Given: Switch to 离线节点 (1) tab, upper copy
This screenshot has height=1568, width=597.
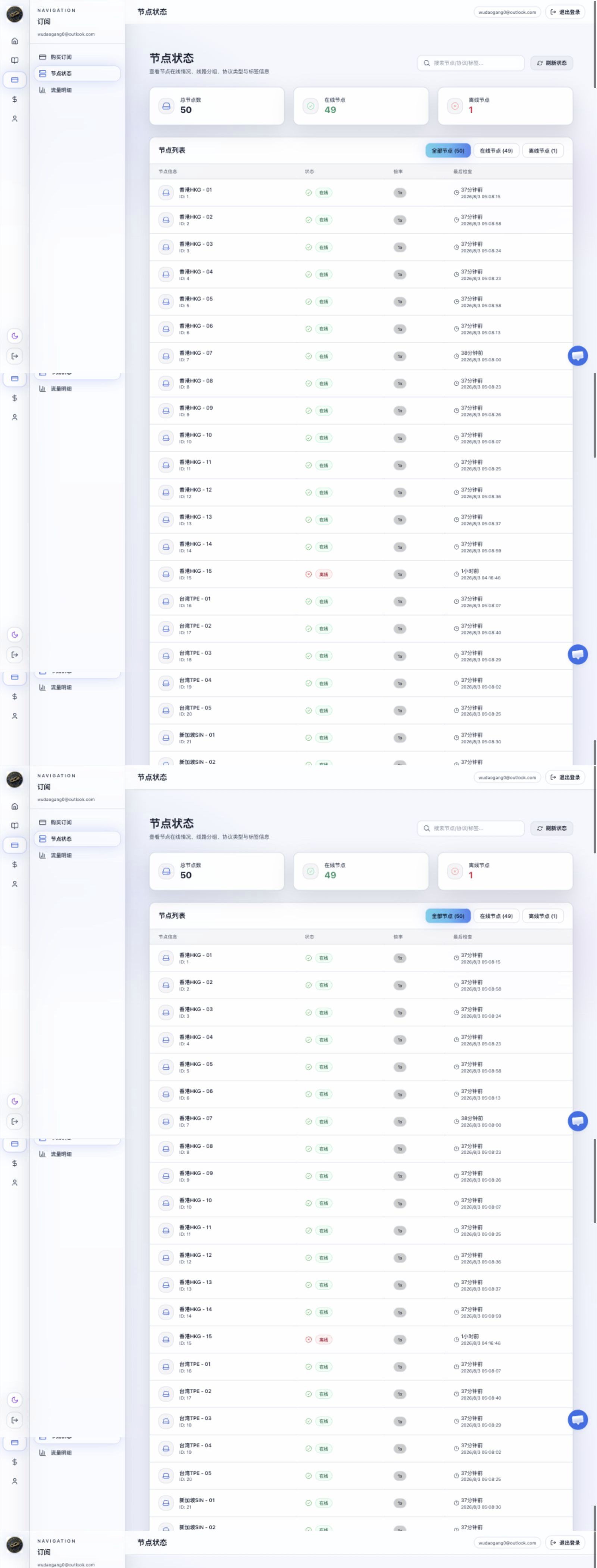Looking at the screenshot, I should point(543,150).
